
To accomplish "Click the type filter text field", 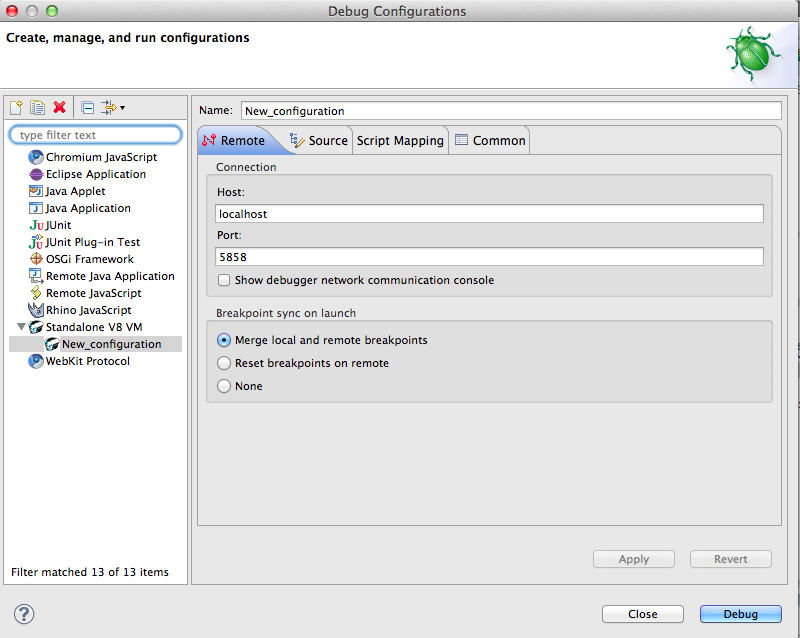I will coord(95,135).
